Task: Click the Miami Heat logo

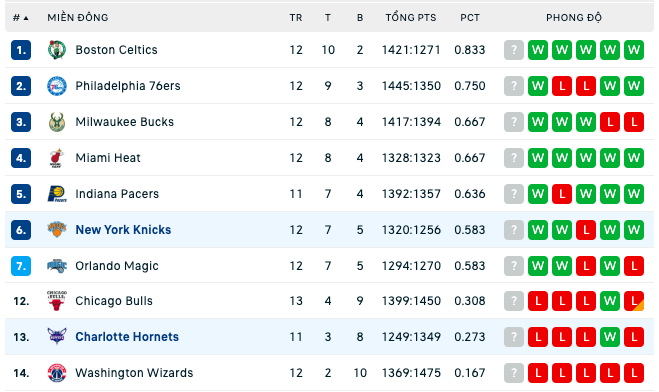Action: (57, 158)
